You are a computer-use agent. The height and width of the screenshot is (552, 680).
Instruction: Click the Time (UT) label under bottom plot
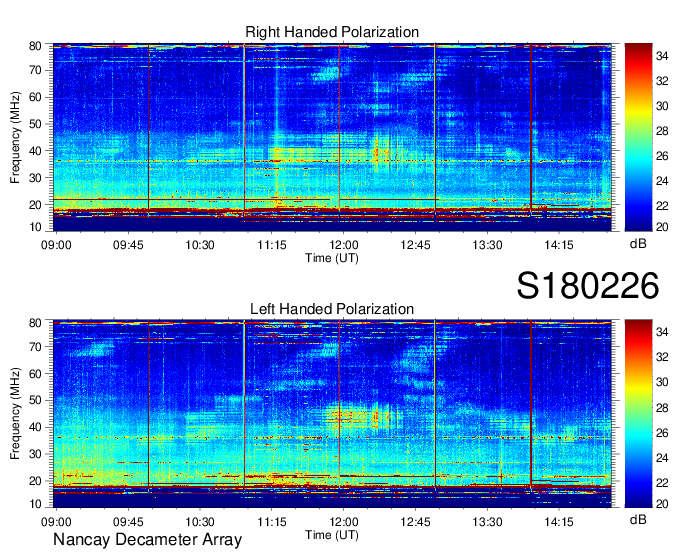[x=332, y=535]
